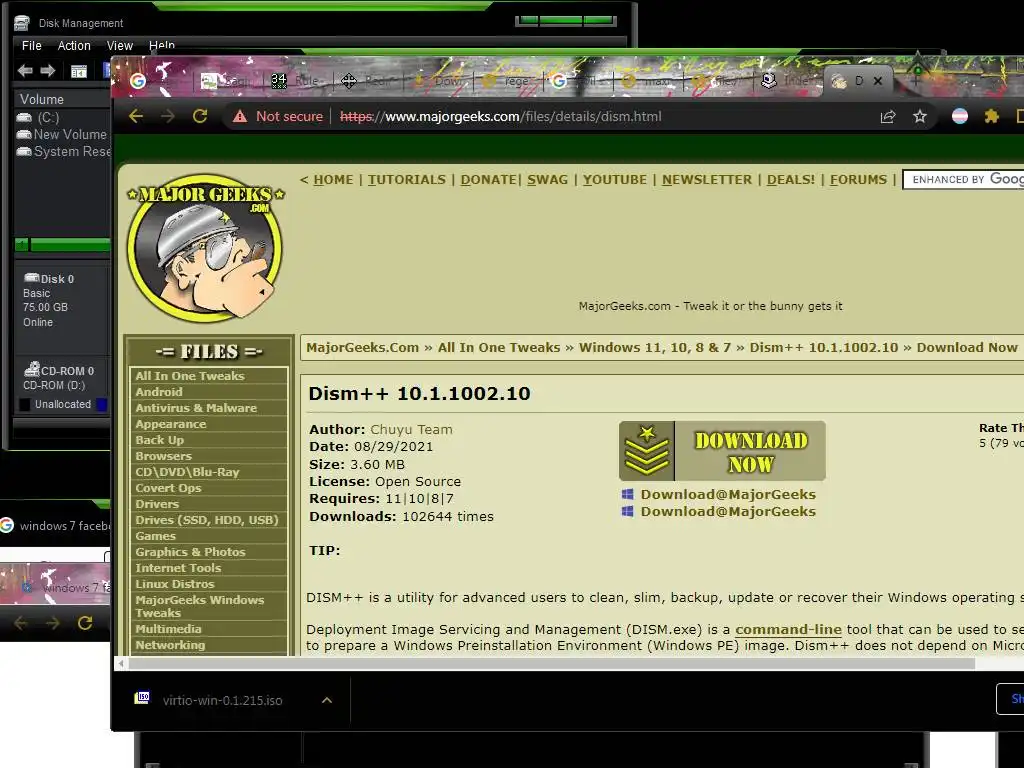This screenshot has height=768, width=1024.
Task: Open the Extensions puzzle piece icon
Action: pos(991,116)
